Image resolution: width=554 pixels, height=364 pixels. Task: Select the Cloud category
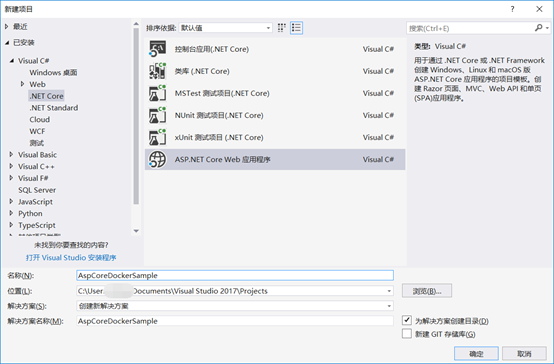[40, 119]
